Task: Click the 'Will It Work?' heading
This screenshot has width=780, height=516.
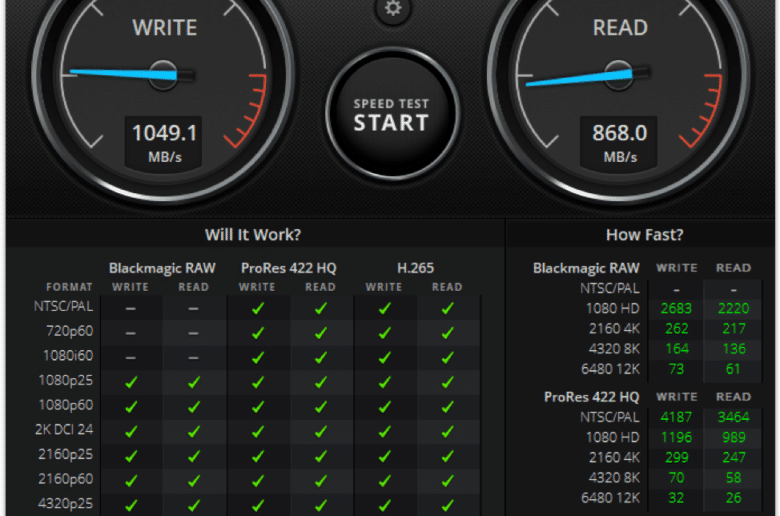Action: 253,234
